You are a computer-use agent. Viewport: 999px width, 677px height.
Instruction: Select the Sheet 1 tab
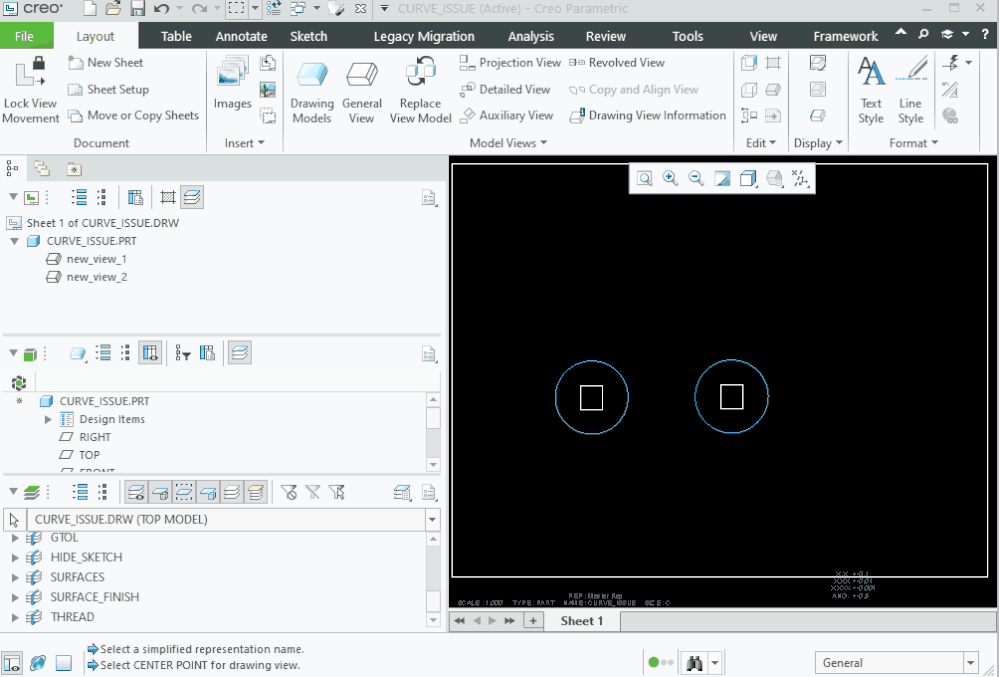coord(581,621)
